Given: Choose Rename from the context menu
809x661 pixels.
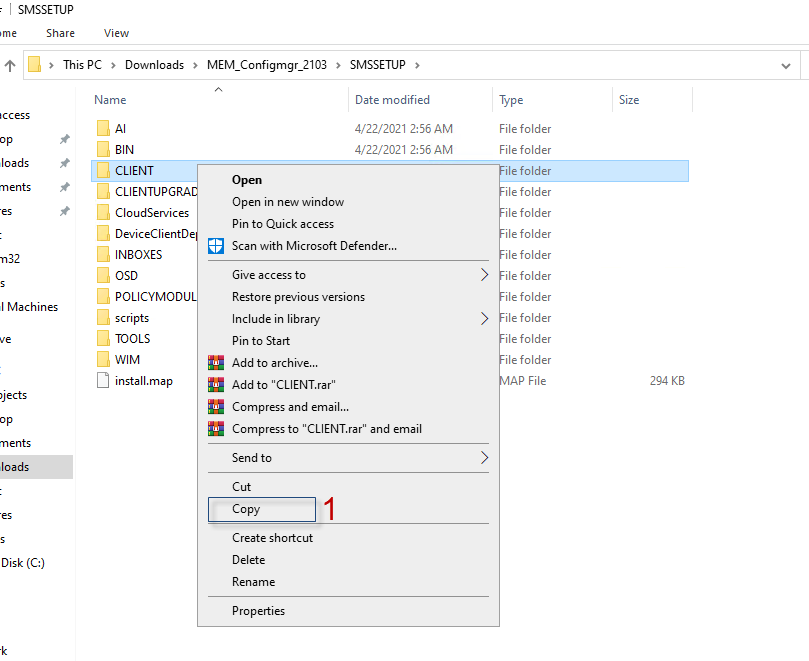Looking at the screenshot, I should (x=253, y=582).
